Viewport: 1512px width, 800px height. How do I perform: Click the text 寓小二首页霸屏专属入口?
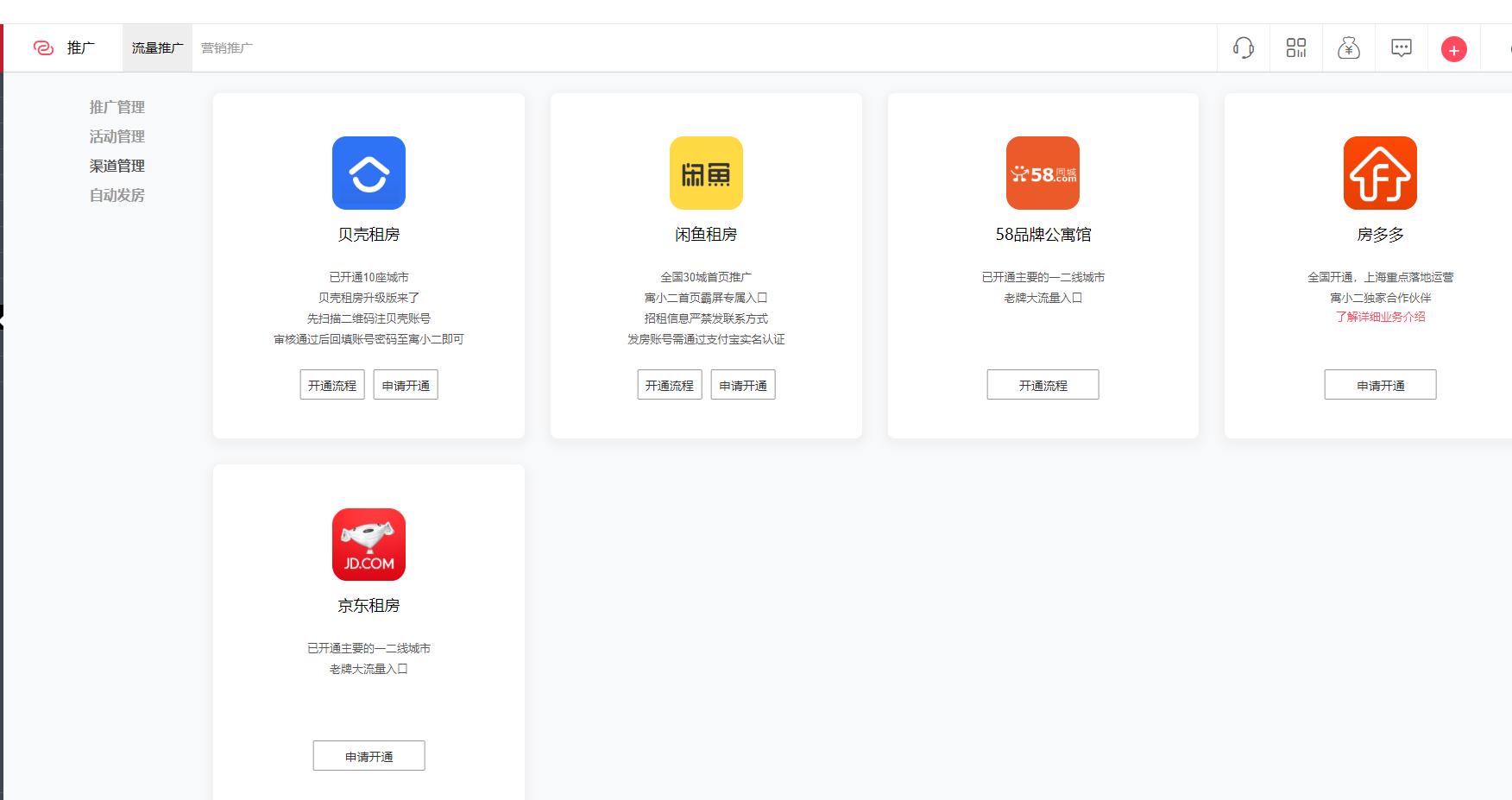pyautogui.click(x=706, y=298)
